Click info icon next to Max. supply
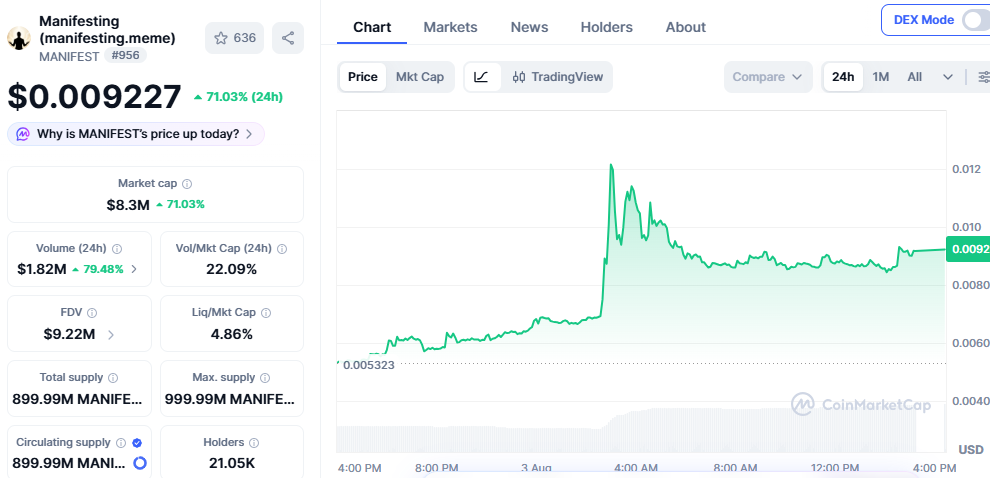 coord(265,378)
